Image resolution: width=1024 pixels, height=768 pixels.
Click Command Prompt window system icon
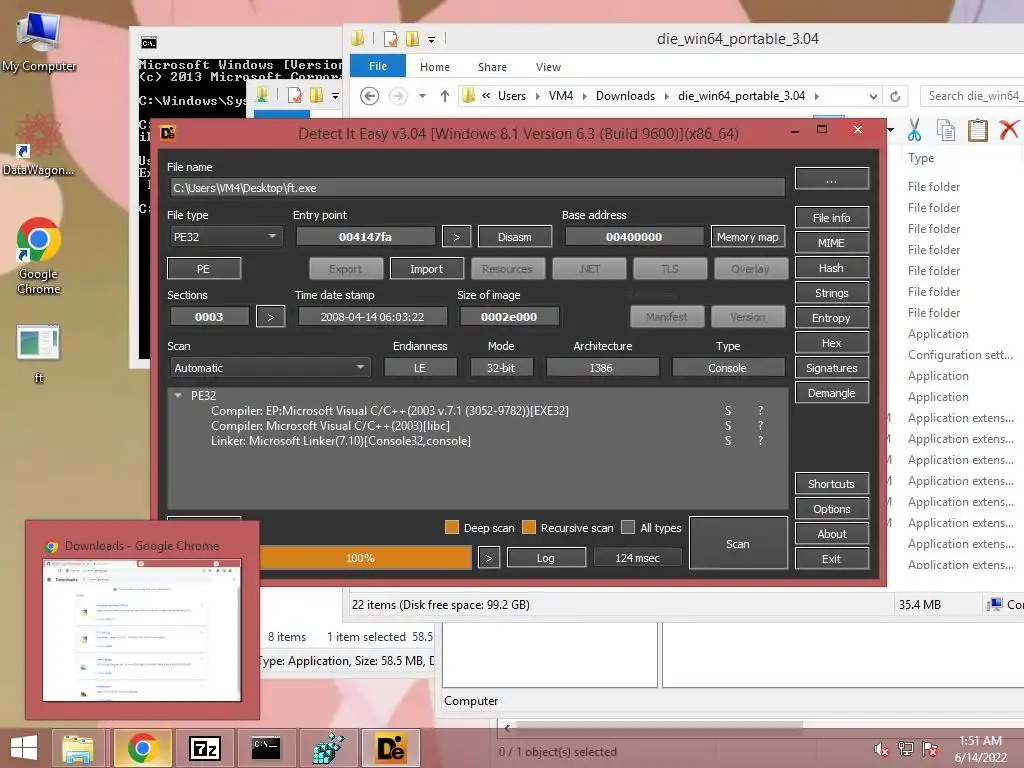(x=149, y=43)
